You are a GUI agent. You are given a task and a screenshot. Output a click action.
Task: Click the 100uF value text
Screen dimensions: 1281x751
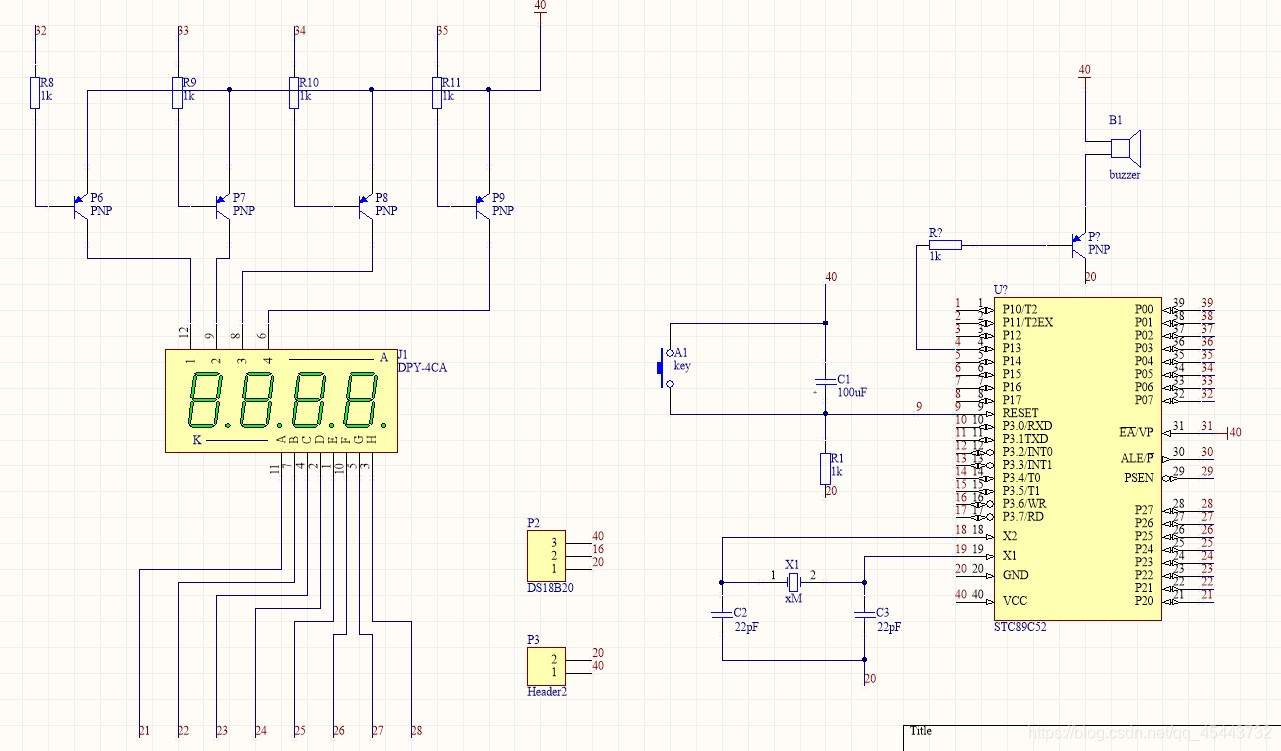(x=852, y=393)
